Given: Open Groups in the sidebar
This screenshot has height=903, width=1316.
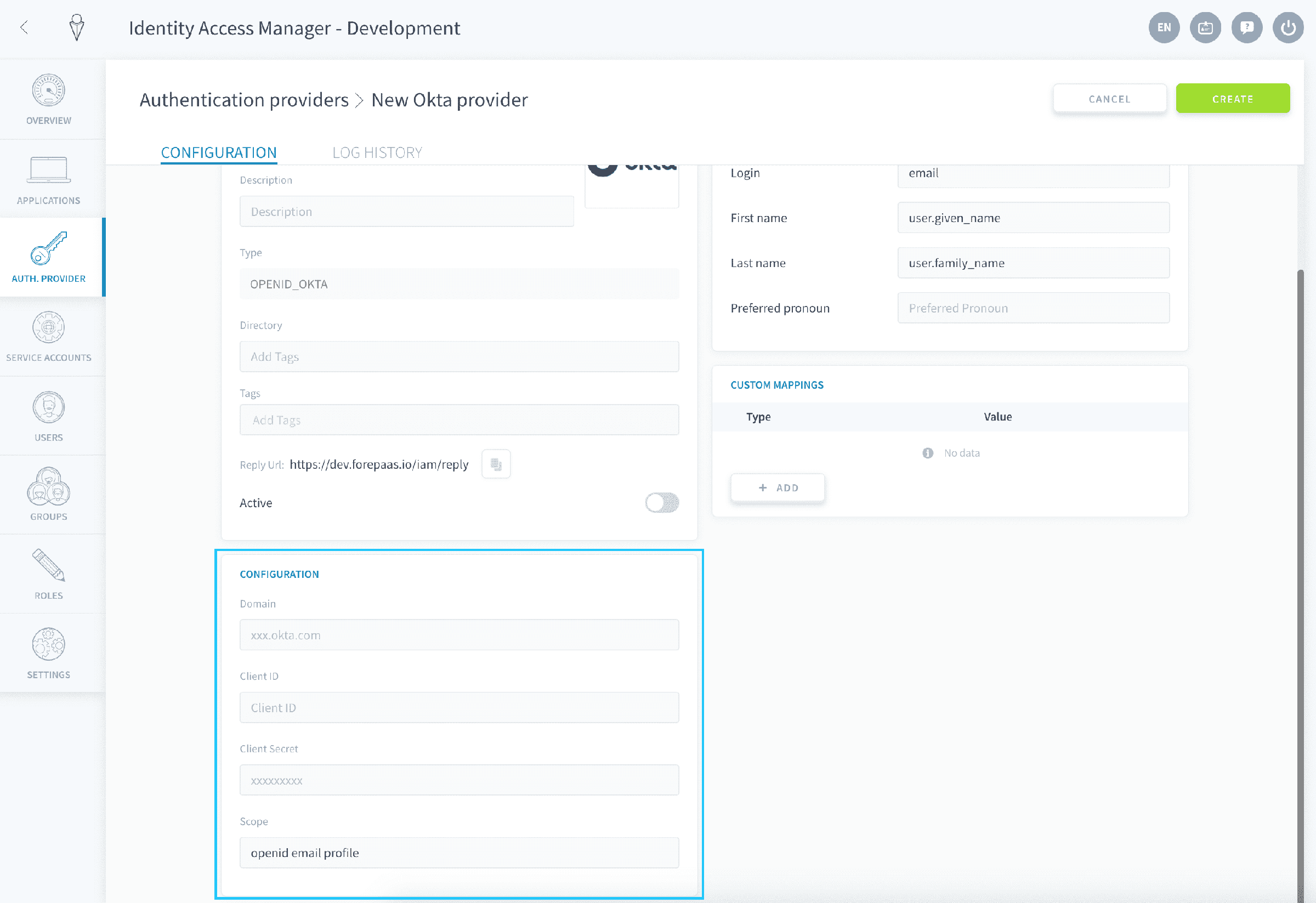Looking at the screenshot, I should click(x=49, y=495).
